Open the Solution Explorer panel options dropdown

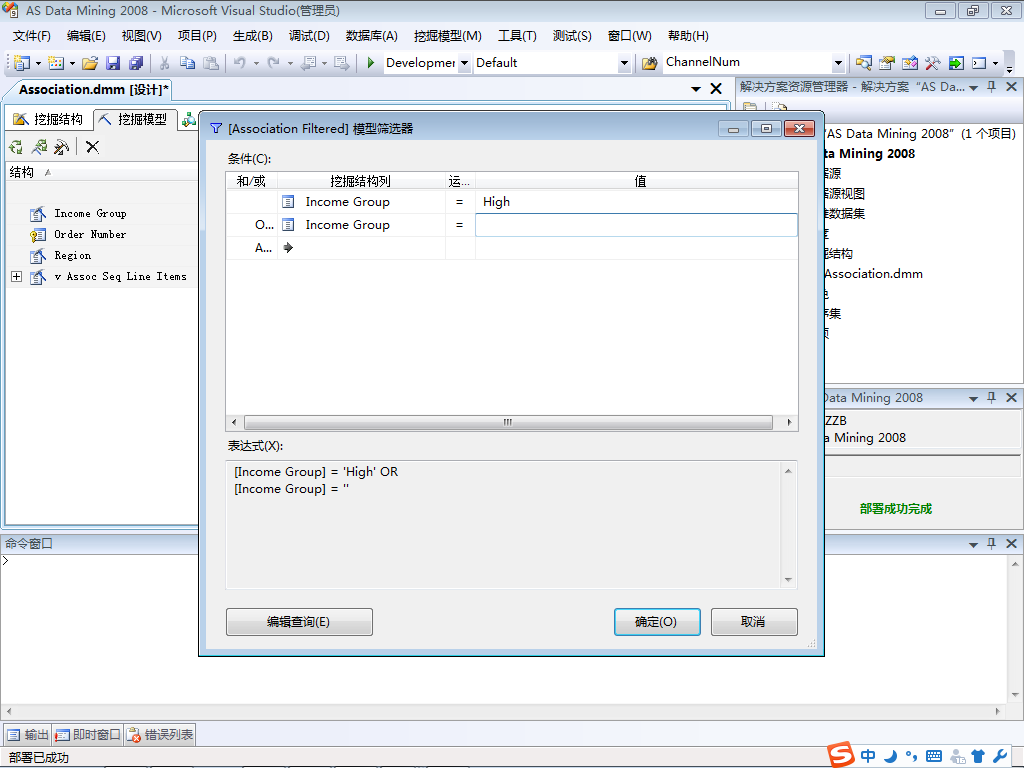[x=973, y=88]
